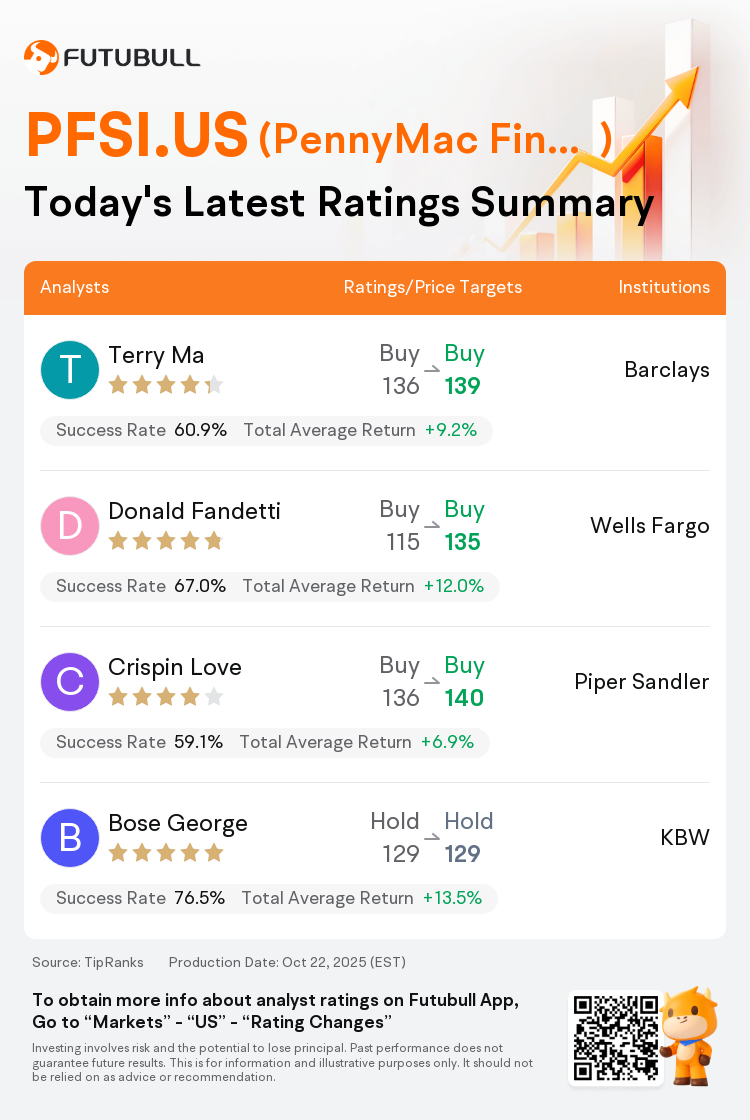
Task: Select the Analysts column header
Action: click(75, 287)
